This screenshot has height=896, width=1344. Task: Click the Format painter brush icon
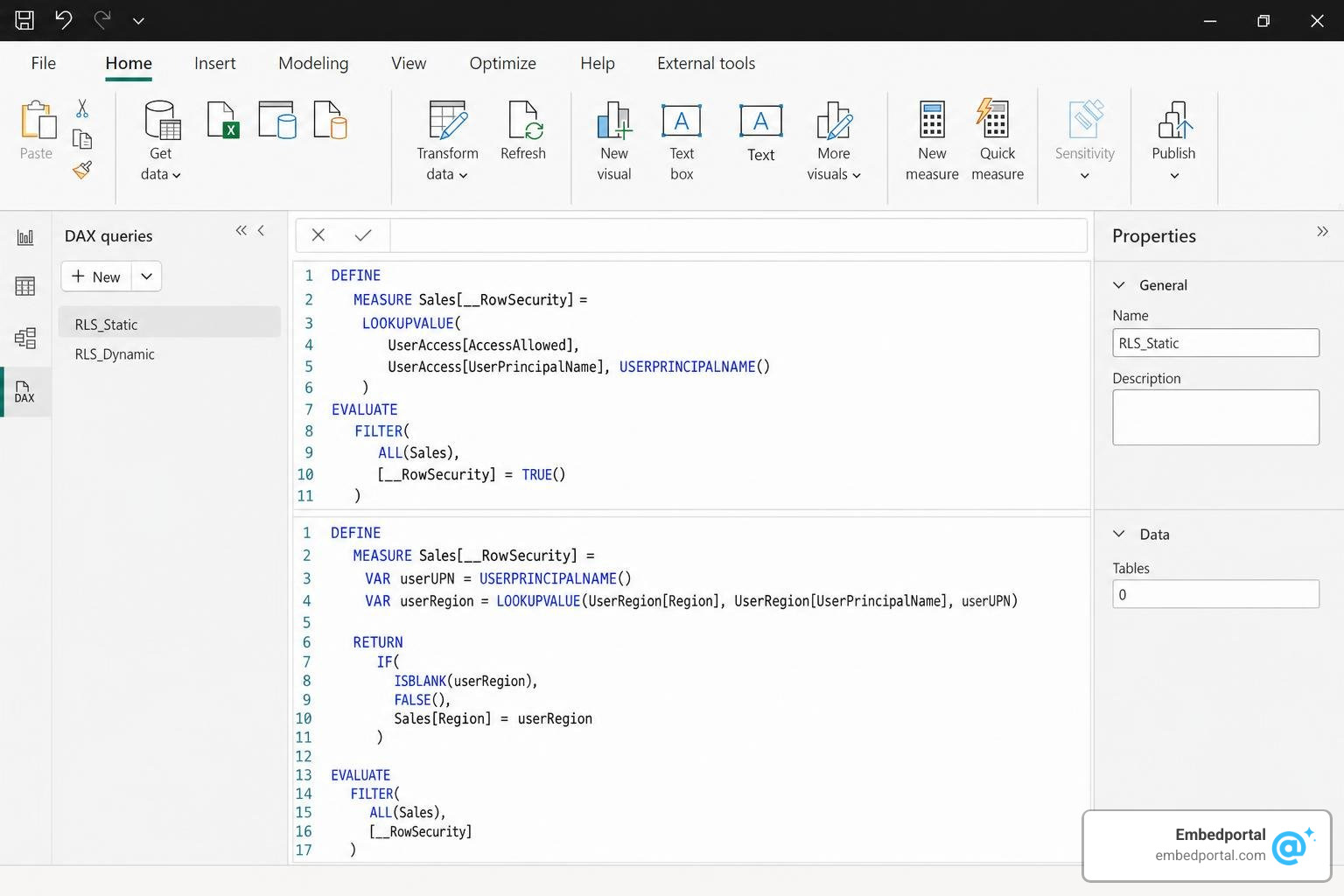(x=82, y=169)
